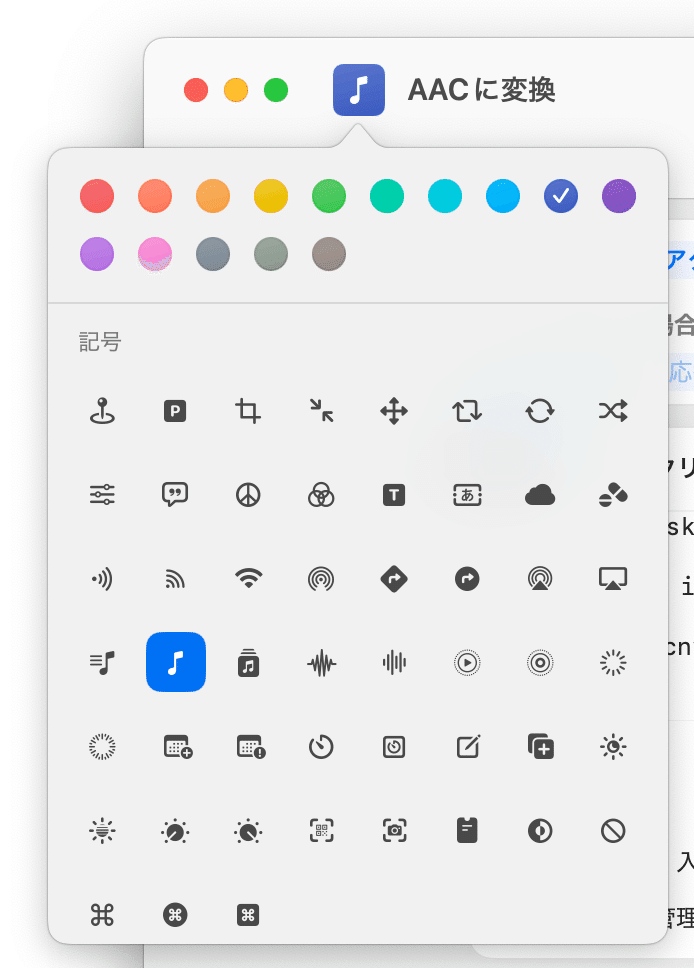Choose the AirPlay video screen glyph
The image size is (694, 968).
pyautogui.click(x=613, y=579)
